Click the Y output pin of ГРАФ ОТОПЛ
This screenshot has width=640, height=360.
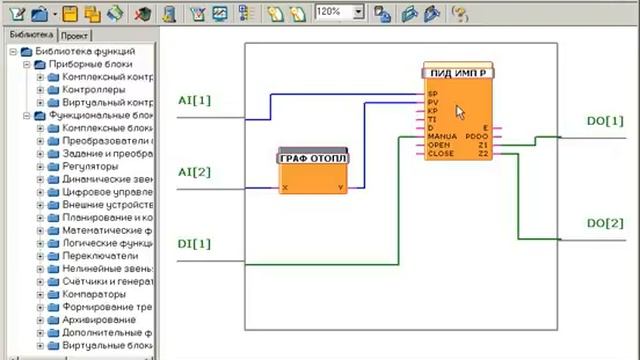pos(340,188)
